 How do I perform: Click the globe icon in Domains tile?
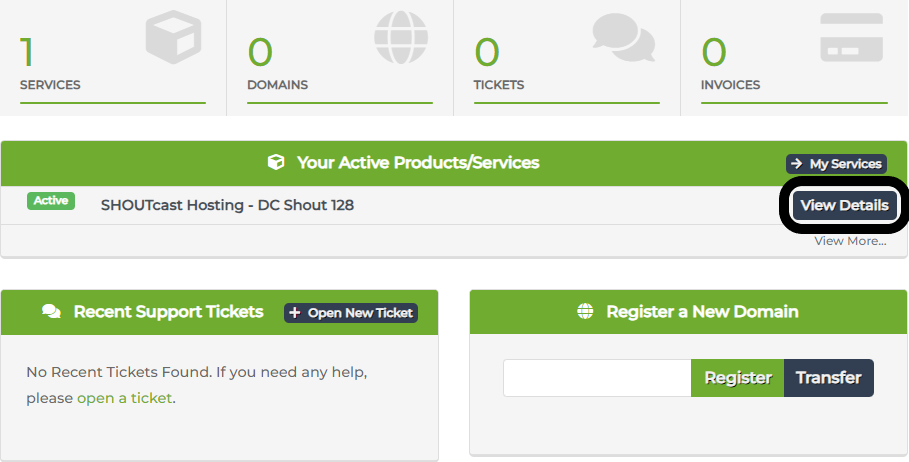(x=401, y=37)
